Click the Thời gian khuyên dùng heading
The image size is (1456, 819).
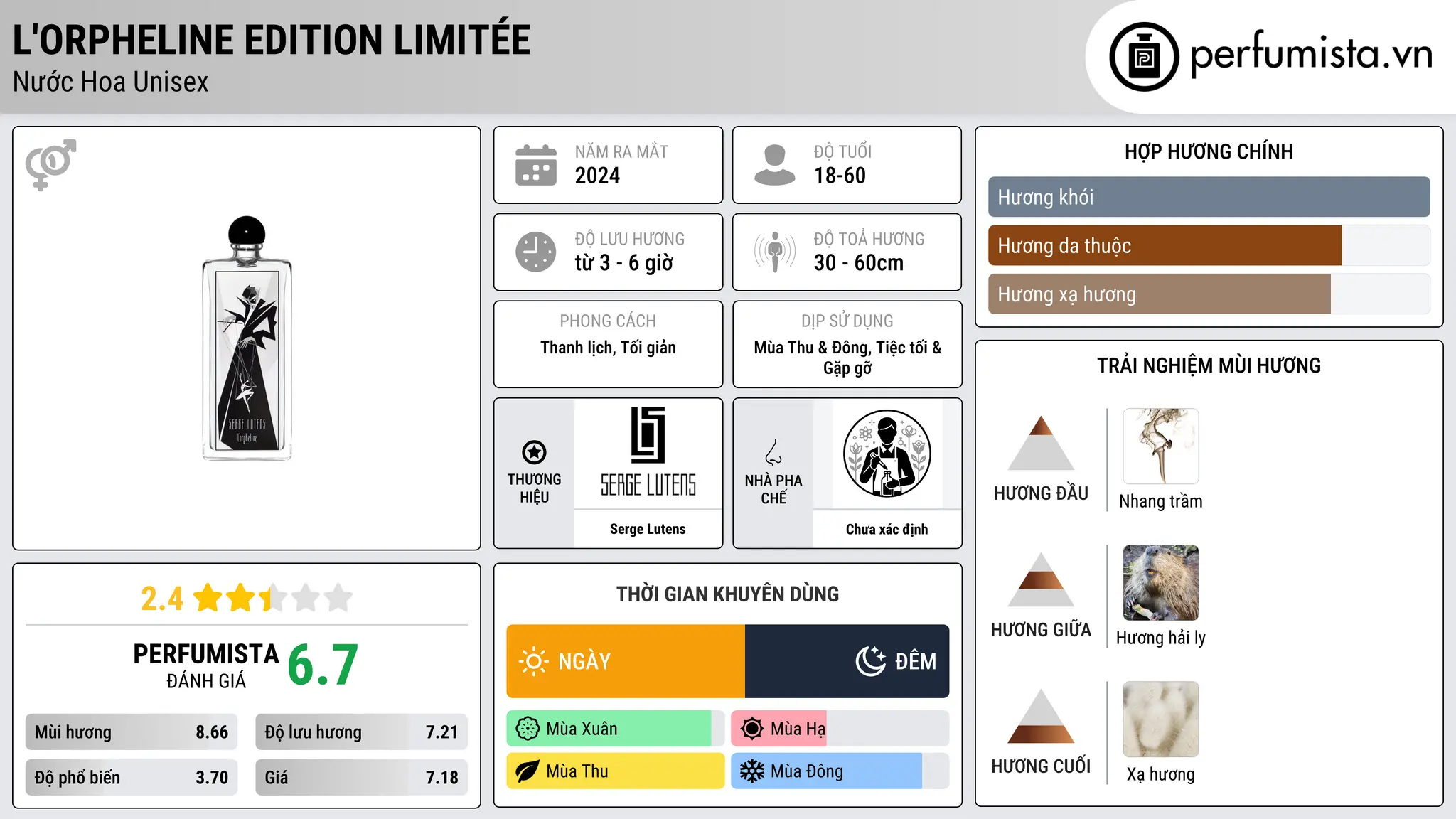tap(727, 594)
